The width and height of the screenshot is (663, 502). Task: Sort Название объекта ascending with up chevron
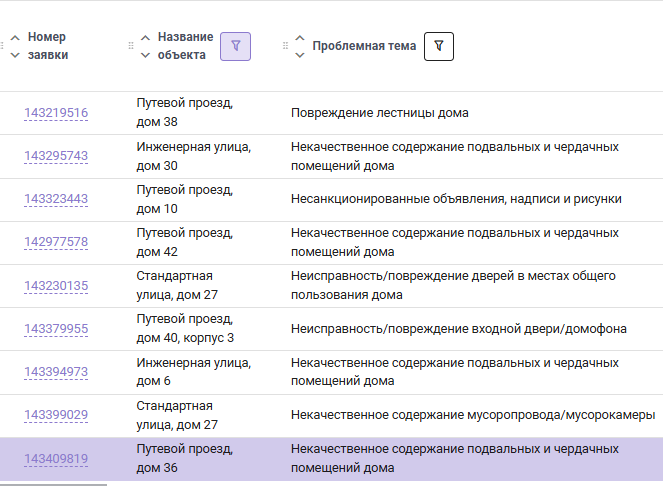tap(145, 38)
